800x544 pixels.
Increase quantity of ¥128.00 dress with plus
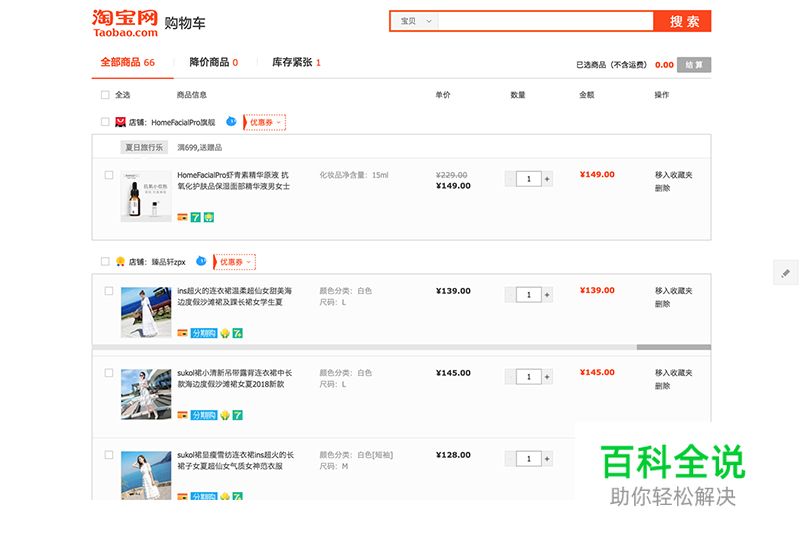pos(547,459)
